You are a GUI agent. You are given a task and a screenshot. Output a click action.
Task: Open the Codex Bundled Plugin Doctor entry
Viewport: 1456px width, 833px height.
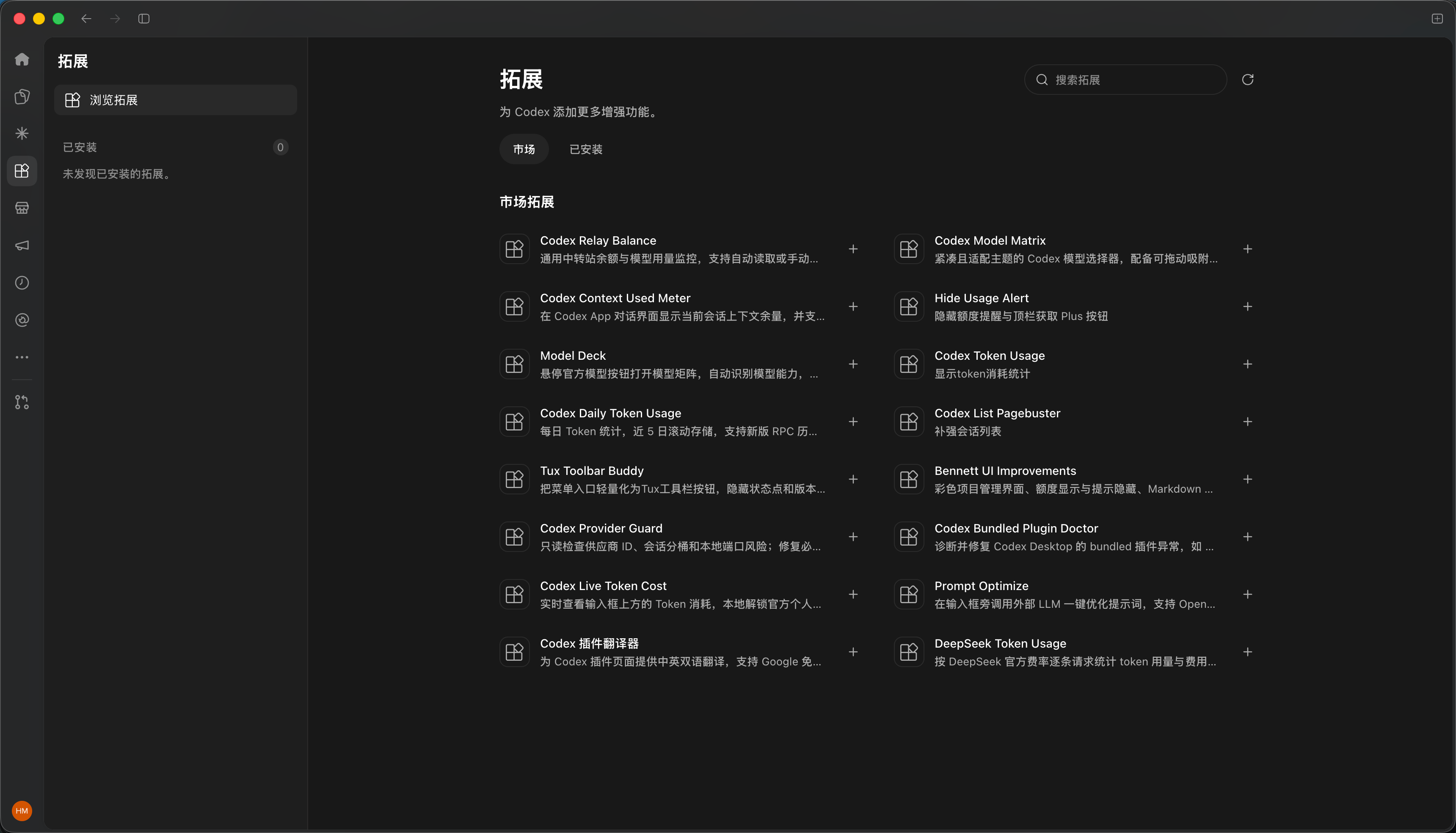pos(1073,537)
